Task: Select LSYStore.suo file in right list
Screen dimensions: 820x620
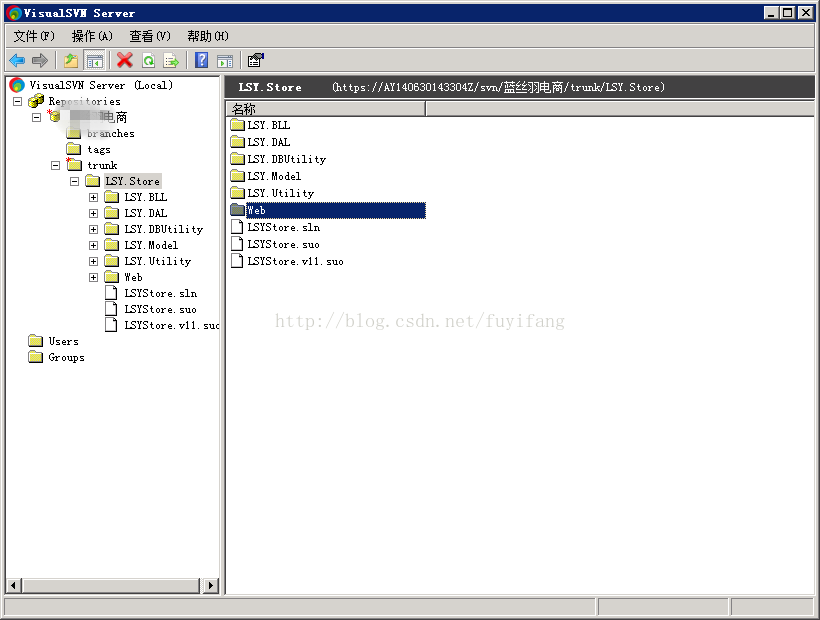Action: coord(275,245)
